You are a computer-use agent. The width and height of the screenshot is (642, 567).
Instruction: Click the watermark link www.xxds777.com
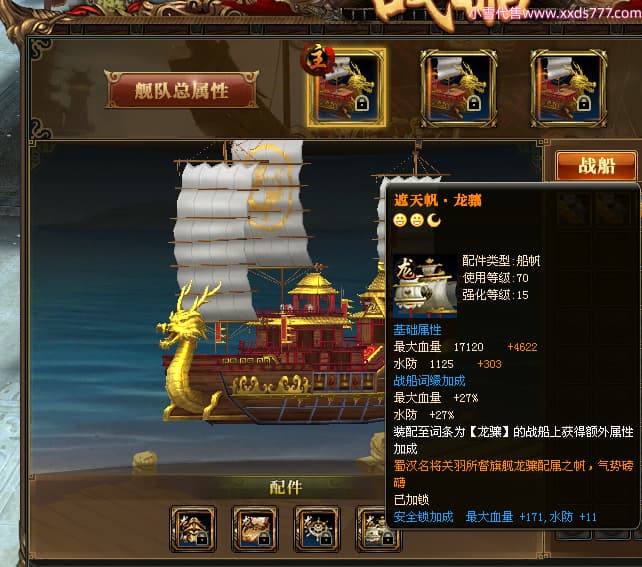pyautogui.click(x=582, y=13)
